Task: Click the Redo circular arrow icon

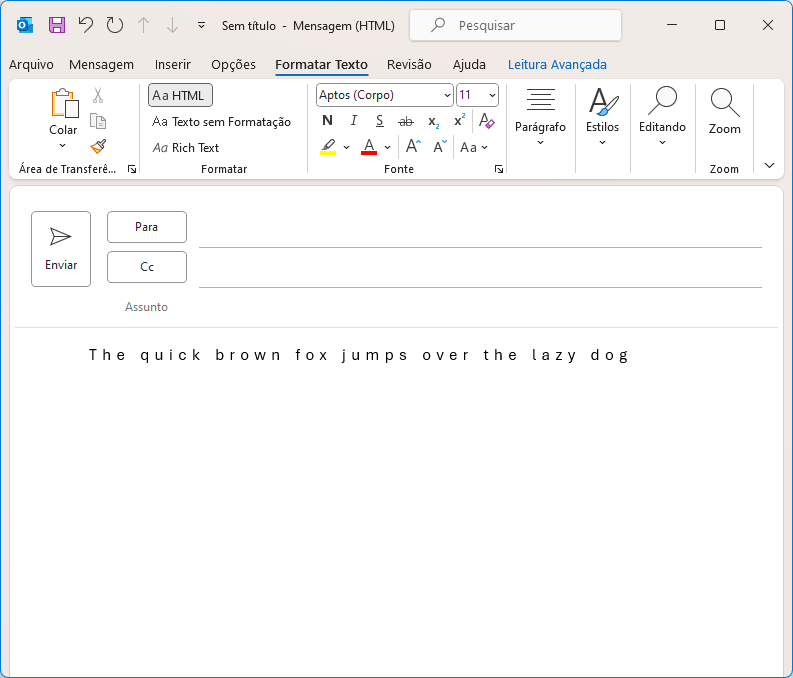Action: (x=115, y=25)
